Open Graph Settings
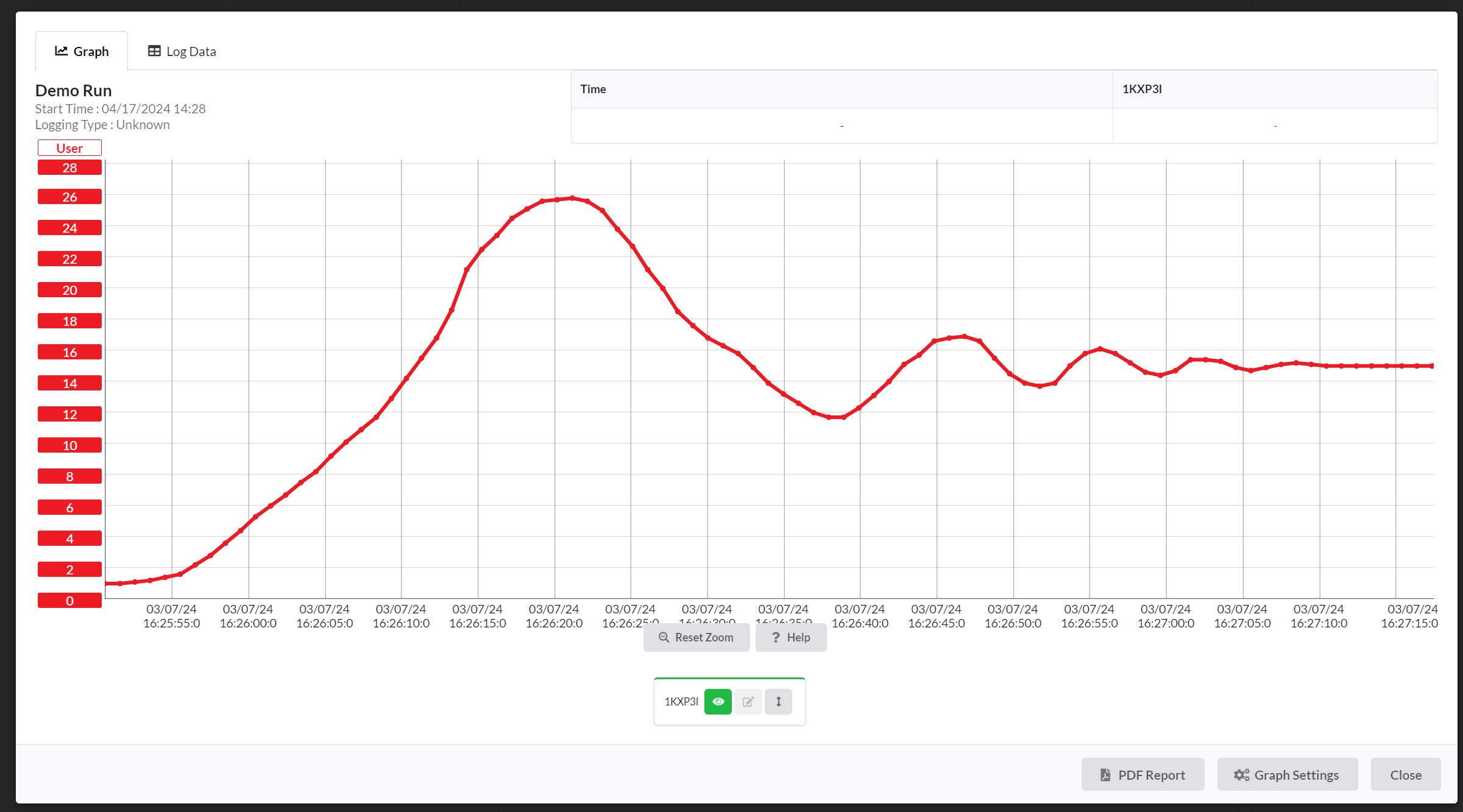The width and height of the screenshot is (1463, 812). (1287, 774)
